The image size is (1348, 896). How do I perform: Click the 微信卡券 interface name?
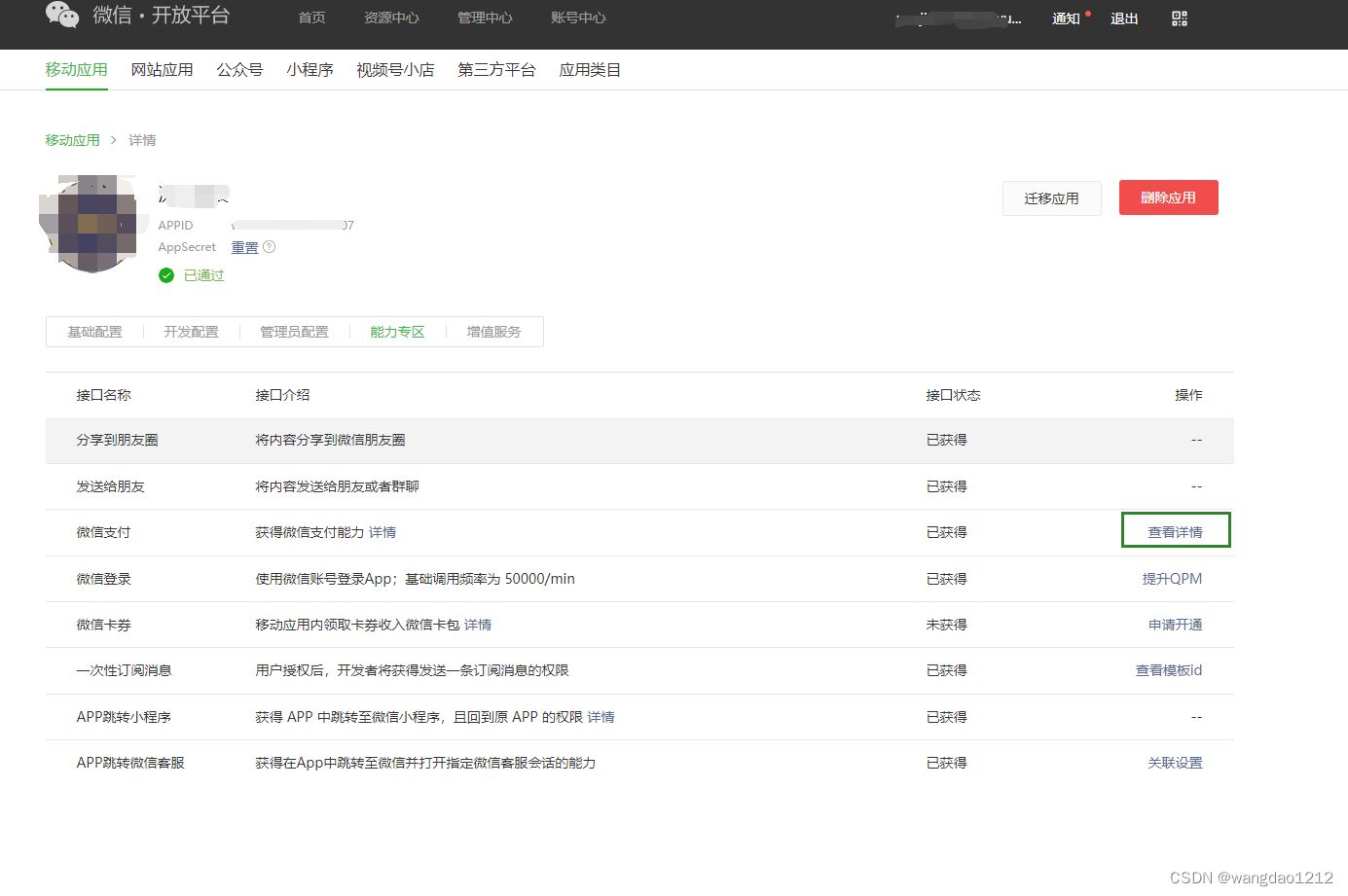103,625
